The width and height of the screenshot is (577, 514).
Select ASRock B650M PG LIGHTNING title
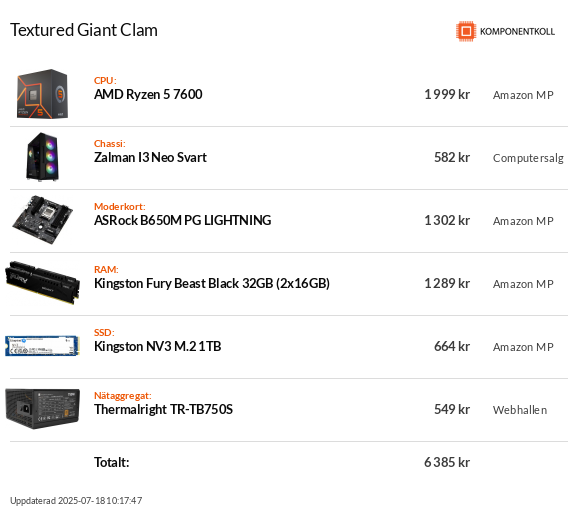coord(183,220)
